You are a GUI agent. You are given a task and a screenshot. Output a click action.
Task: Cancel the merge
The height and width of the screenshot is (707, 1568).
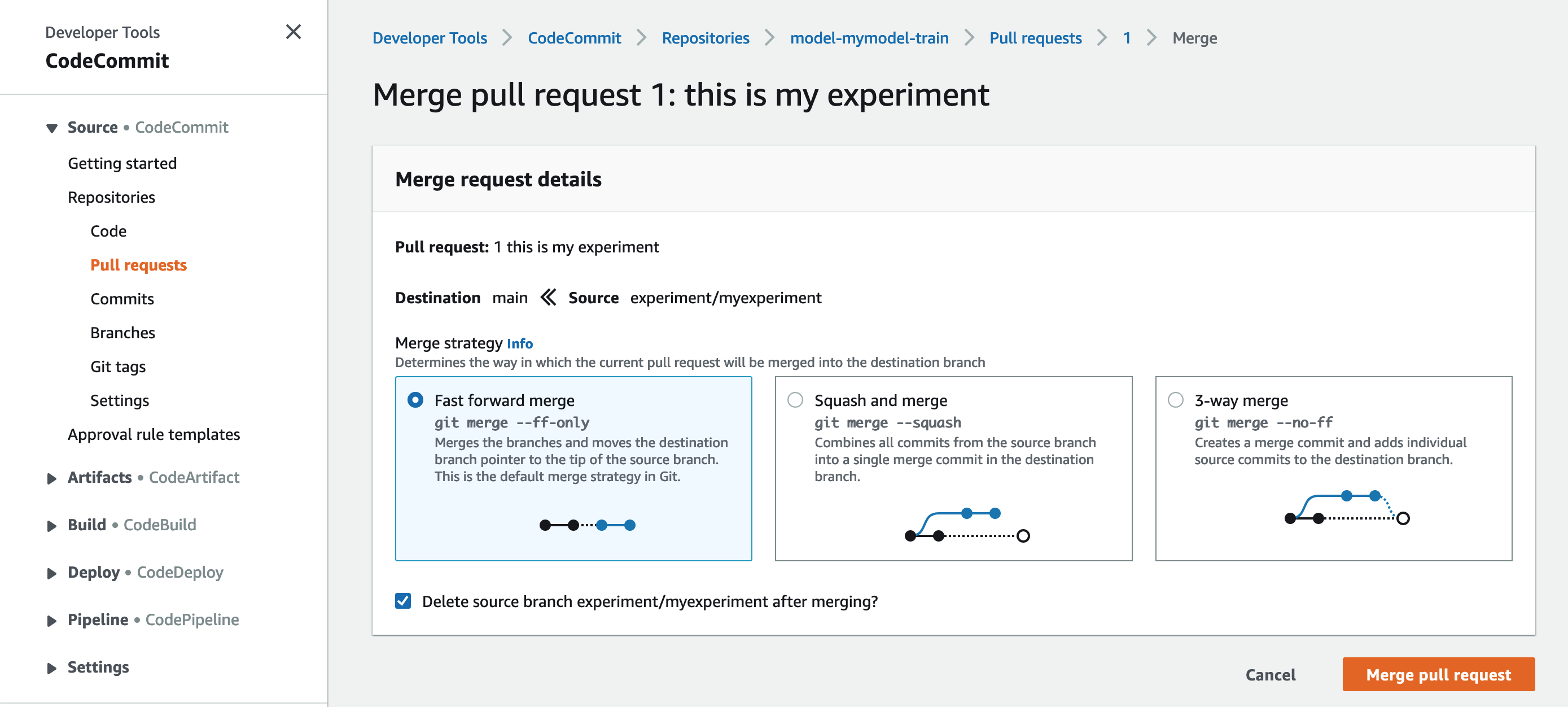tap(1270, 674)
